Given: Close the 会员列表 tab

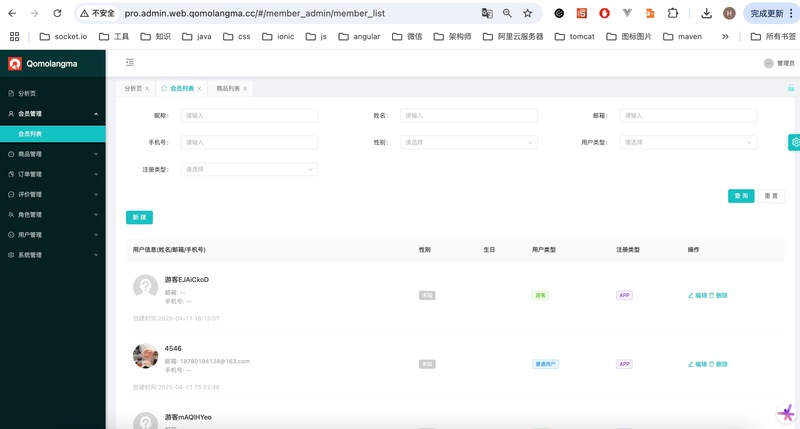Looking at the screenshot, I should point(199,89).
